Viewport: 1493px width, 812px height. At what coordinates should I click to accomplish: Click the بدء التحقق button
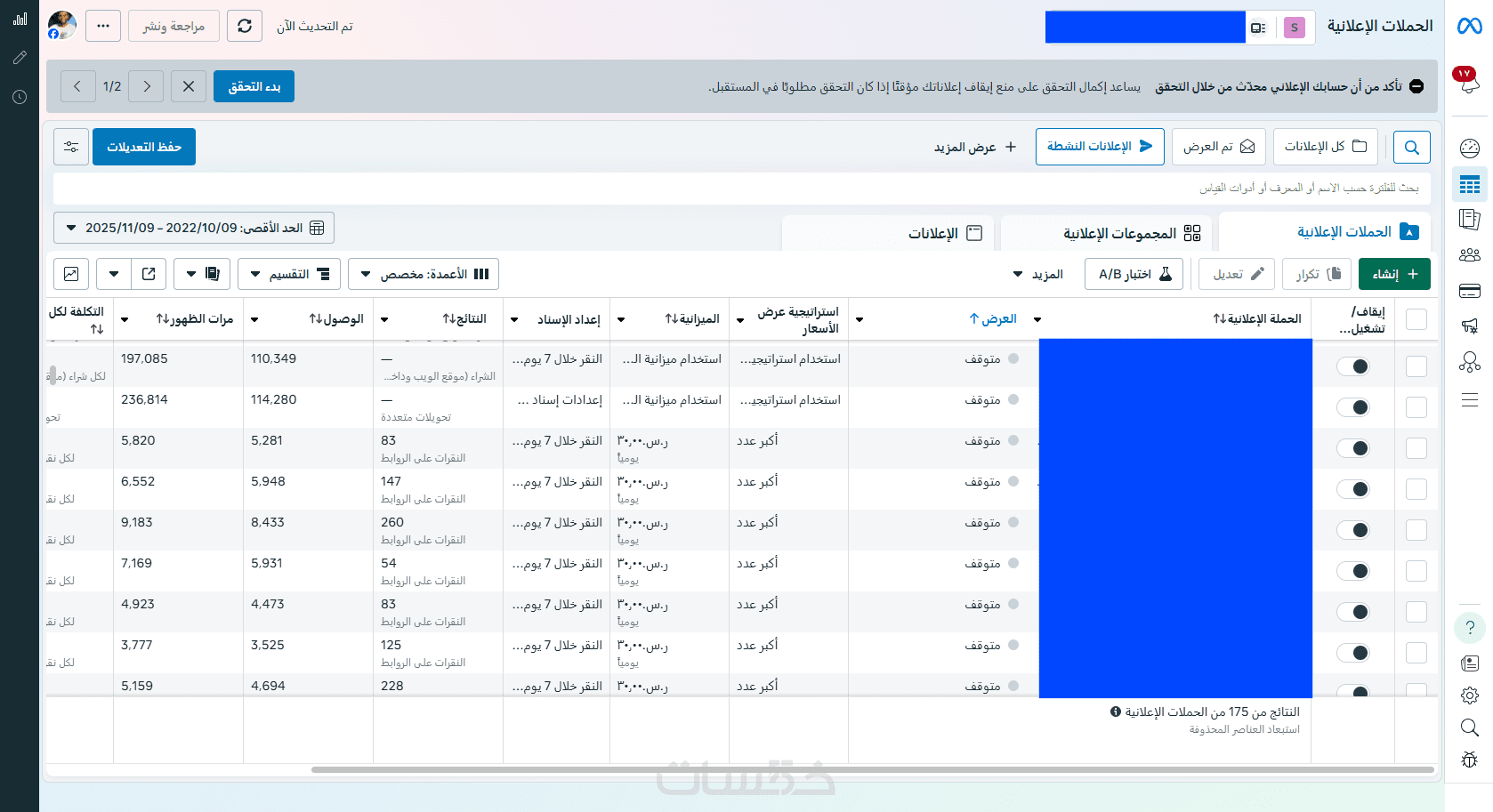pyautogui.click(x=254, y=86)
